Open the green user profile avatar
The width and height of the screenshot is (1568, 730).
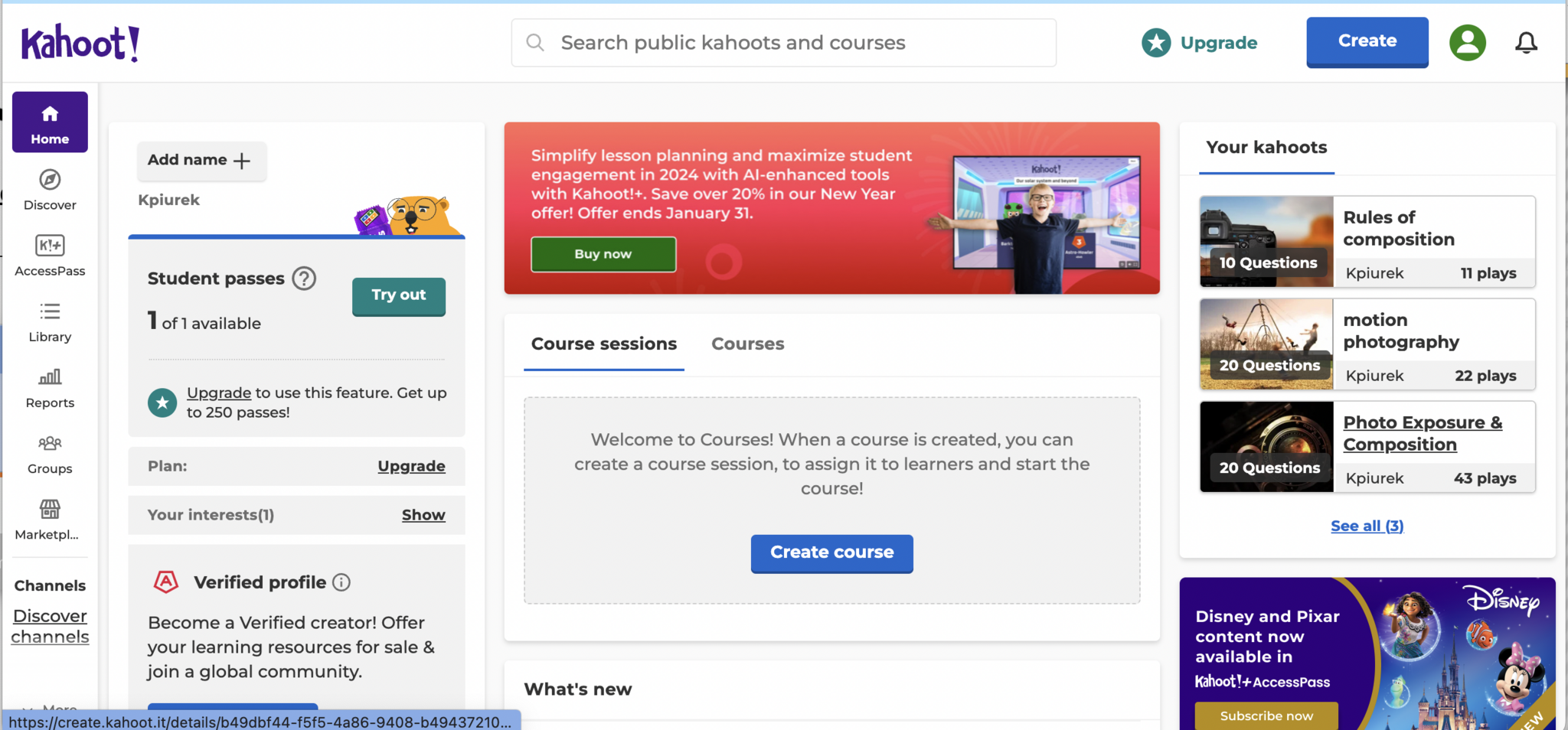(x=1467, y=43)
